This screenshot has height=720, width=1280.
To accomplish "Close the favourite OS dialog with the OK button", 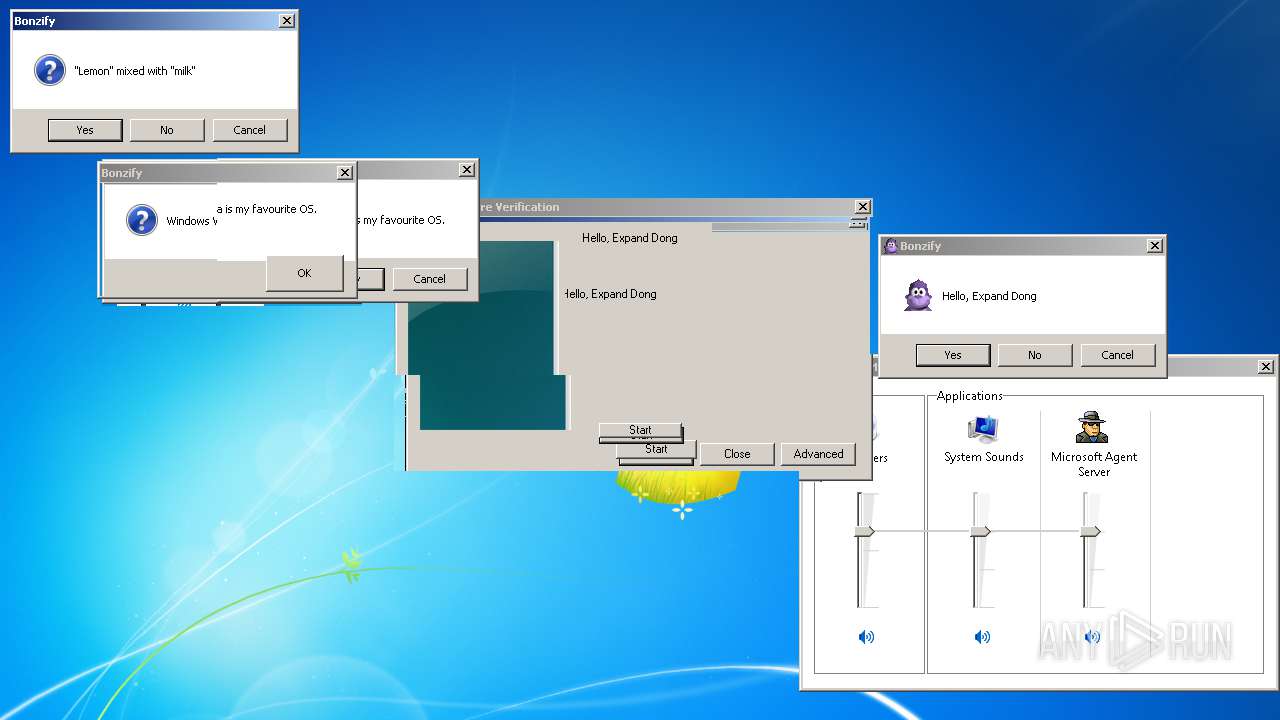I will [x=304, y=273].
